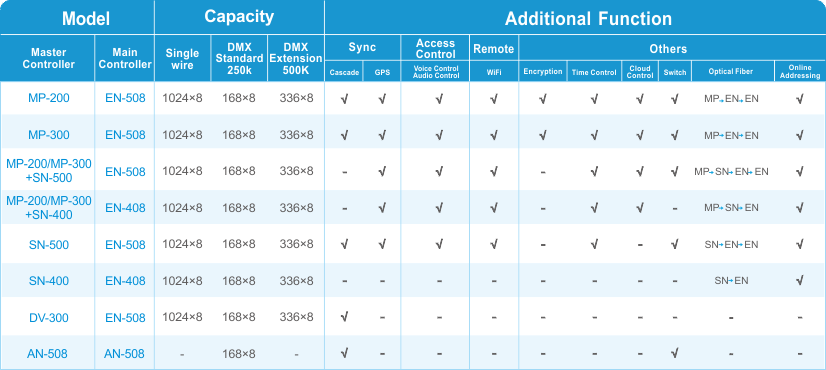The height and width of the screenshot is (370, 826).
Task: Click Cloud Control checkmark for MP-200
Action: [640, 98]
